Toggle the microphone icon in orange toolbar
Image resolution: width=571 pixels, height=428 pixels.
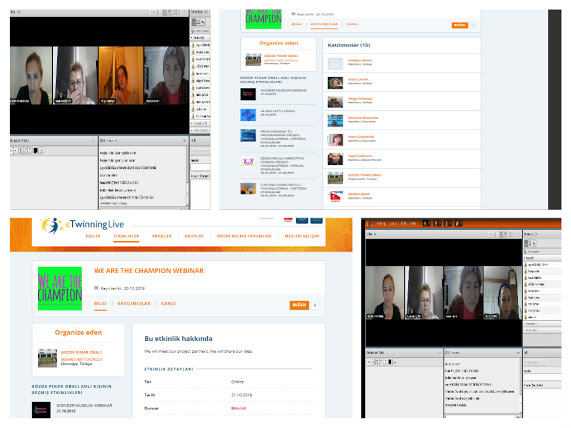pos(436,223)
